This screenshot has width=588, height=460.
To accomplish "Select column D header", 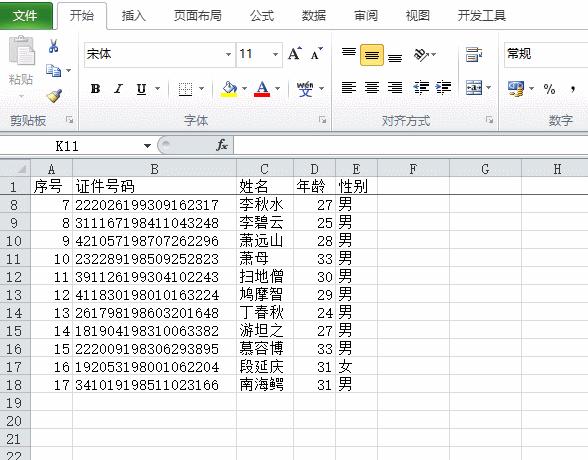I will [x=314, y=169].
